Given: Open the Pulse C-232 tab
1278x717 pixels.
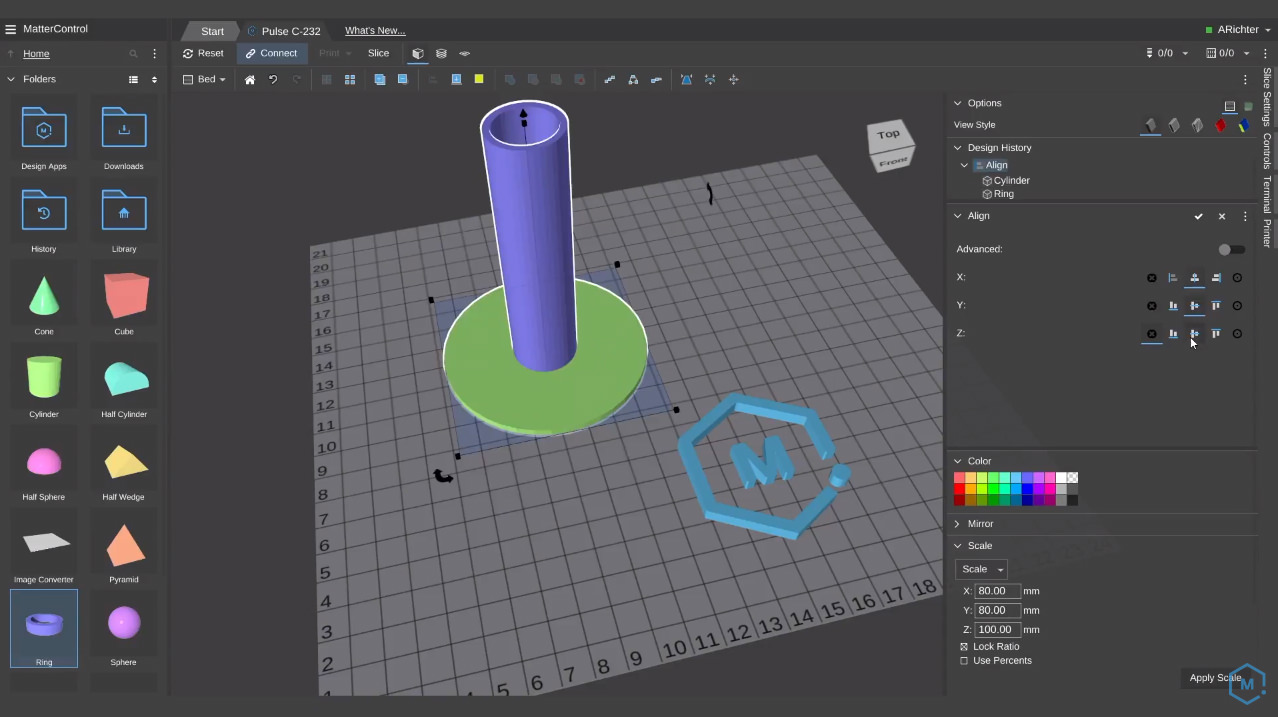Looking at the screenshot, I should [290, 31].
